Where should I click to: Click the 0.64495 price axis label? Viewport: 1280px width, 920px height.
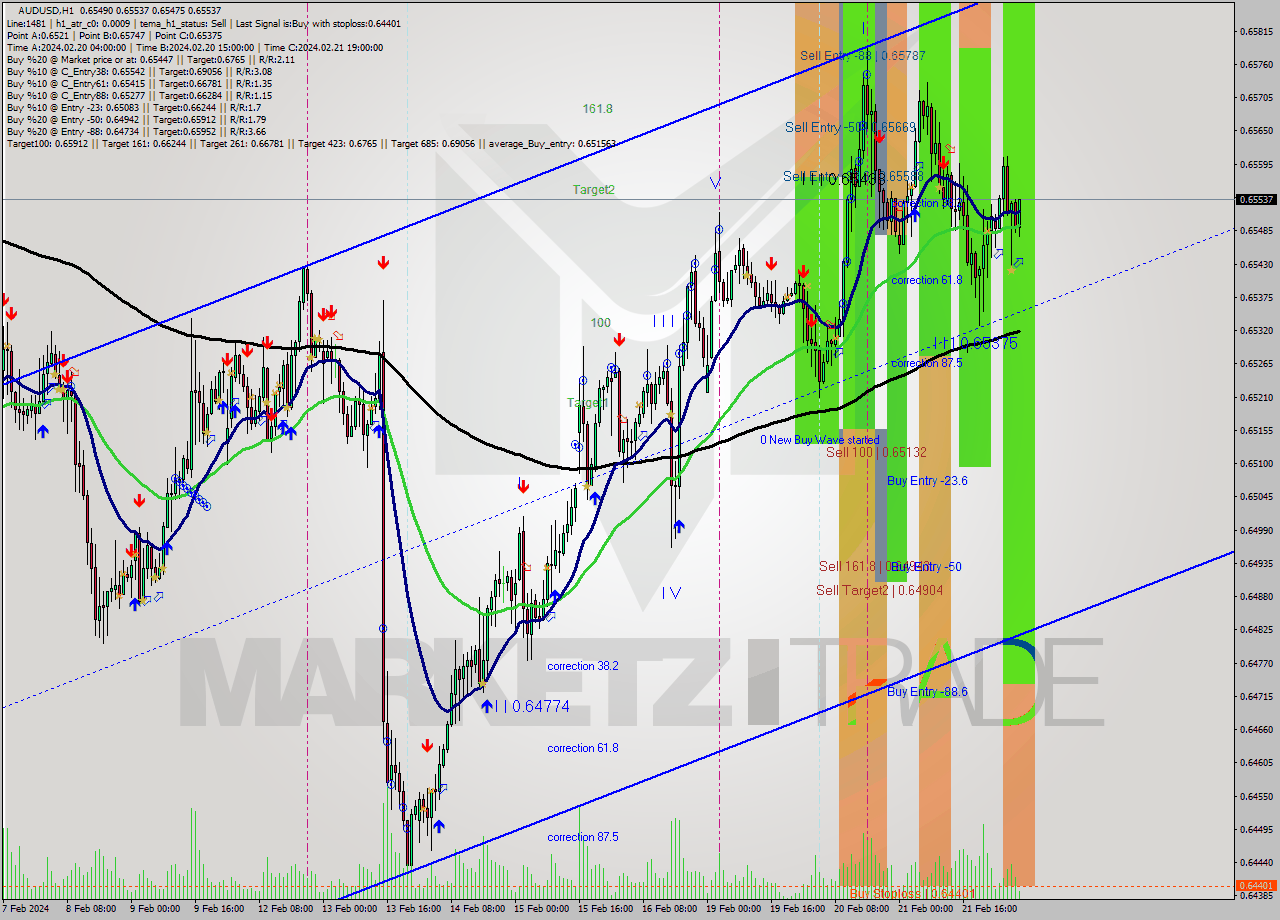coord(1256,829)
